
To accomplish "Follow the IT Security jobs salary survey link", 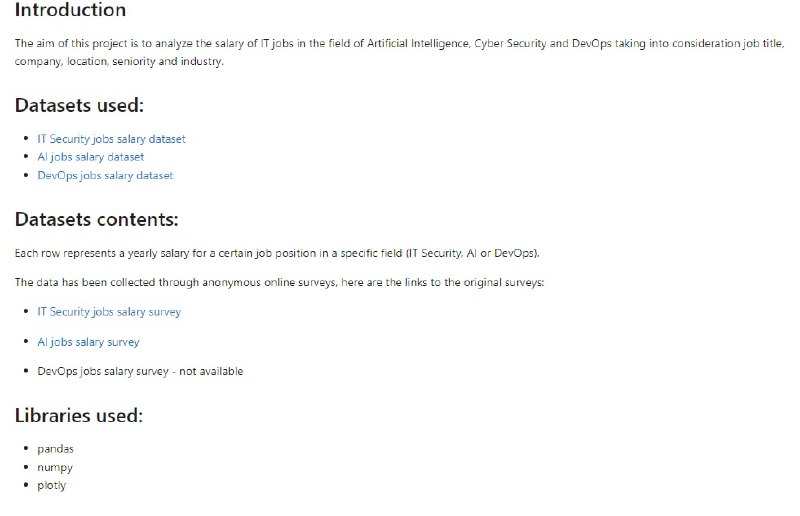I will pos(109,312).
